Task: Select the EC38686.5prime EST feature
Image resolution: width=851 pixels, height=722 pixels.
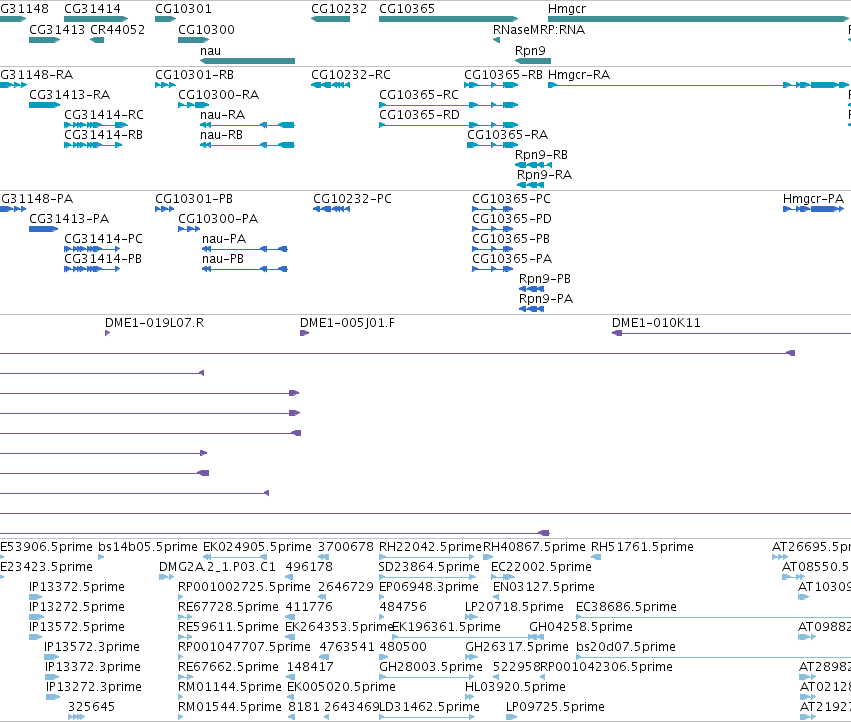Action: (x=714, y=617)
